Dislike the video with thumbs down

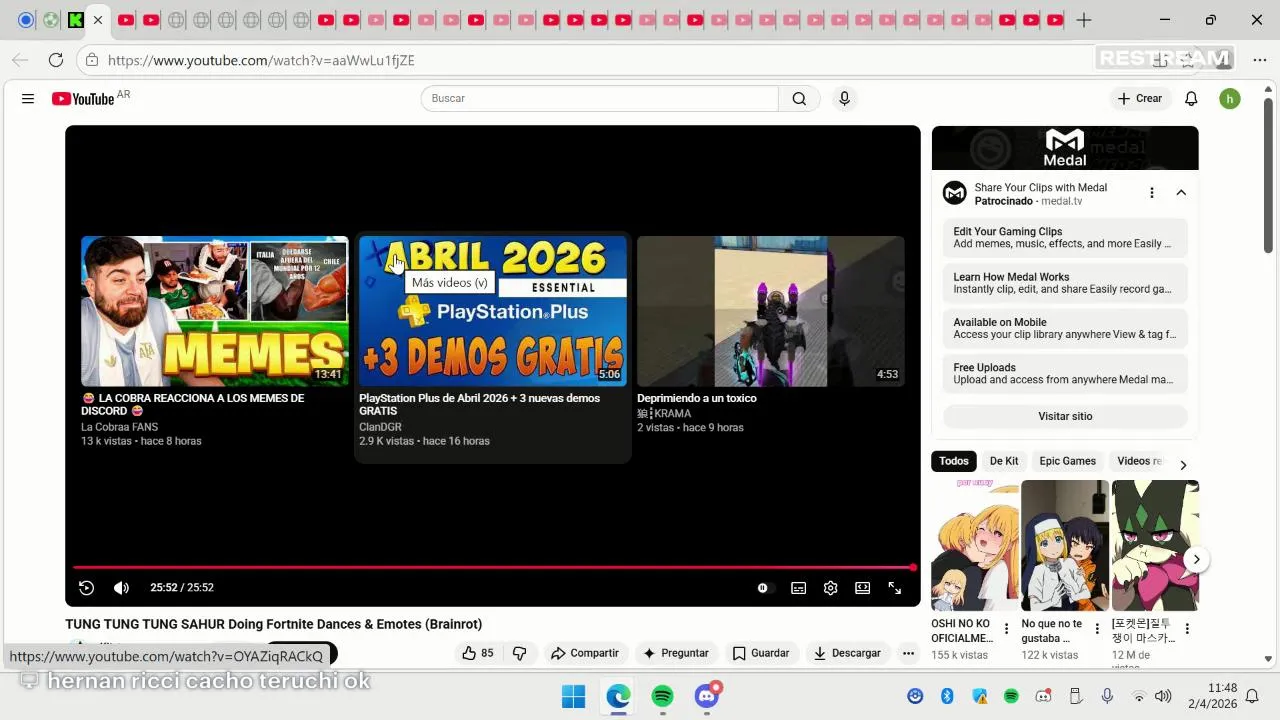pyautogui.click(x=520, y=653)
